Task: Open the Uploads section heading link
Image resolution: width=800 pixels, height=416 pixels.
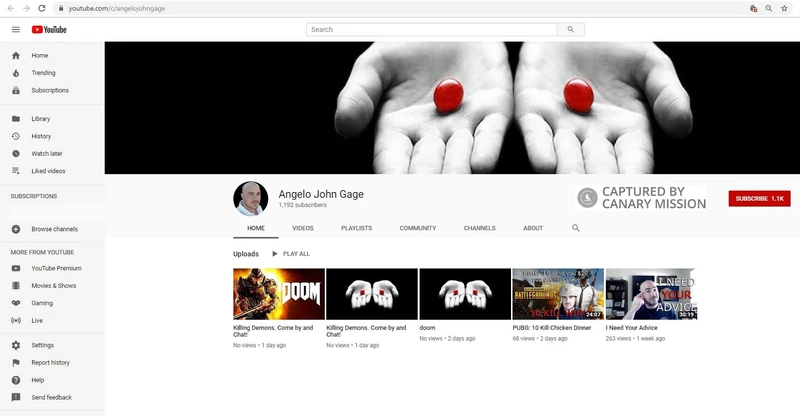Action: (246, 254)
